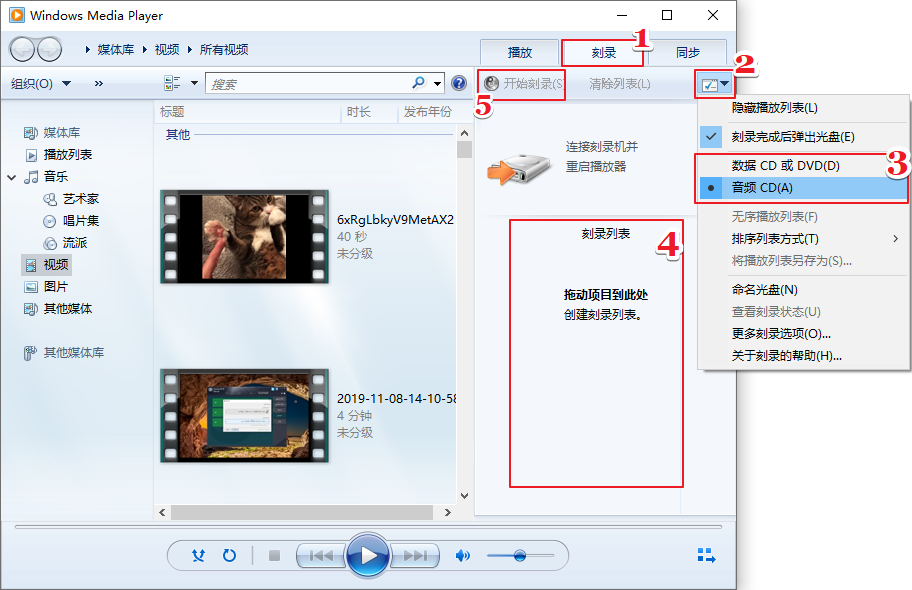Viewport: 912px width, 590px height.
Task: Go forward with the round forward arrow button
Action: pyautogui.click(x=50, y=49)
